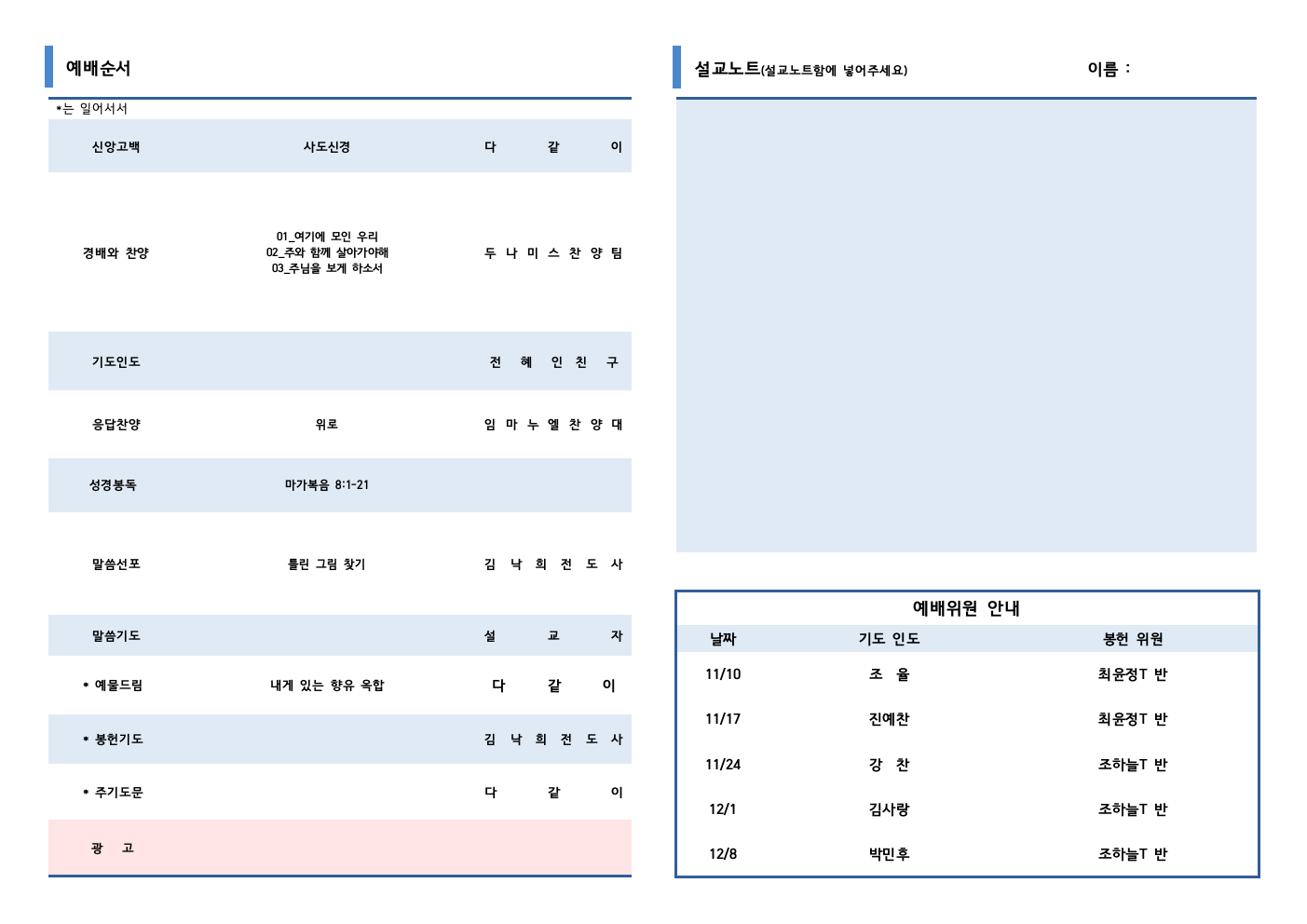Viewport: 1307px width, 924px height.
Task: Select the date 11/24
Action: coord(723,765)
